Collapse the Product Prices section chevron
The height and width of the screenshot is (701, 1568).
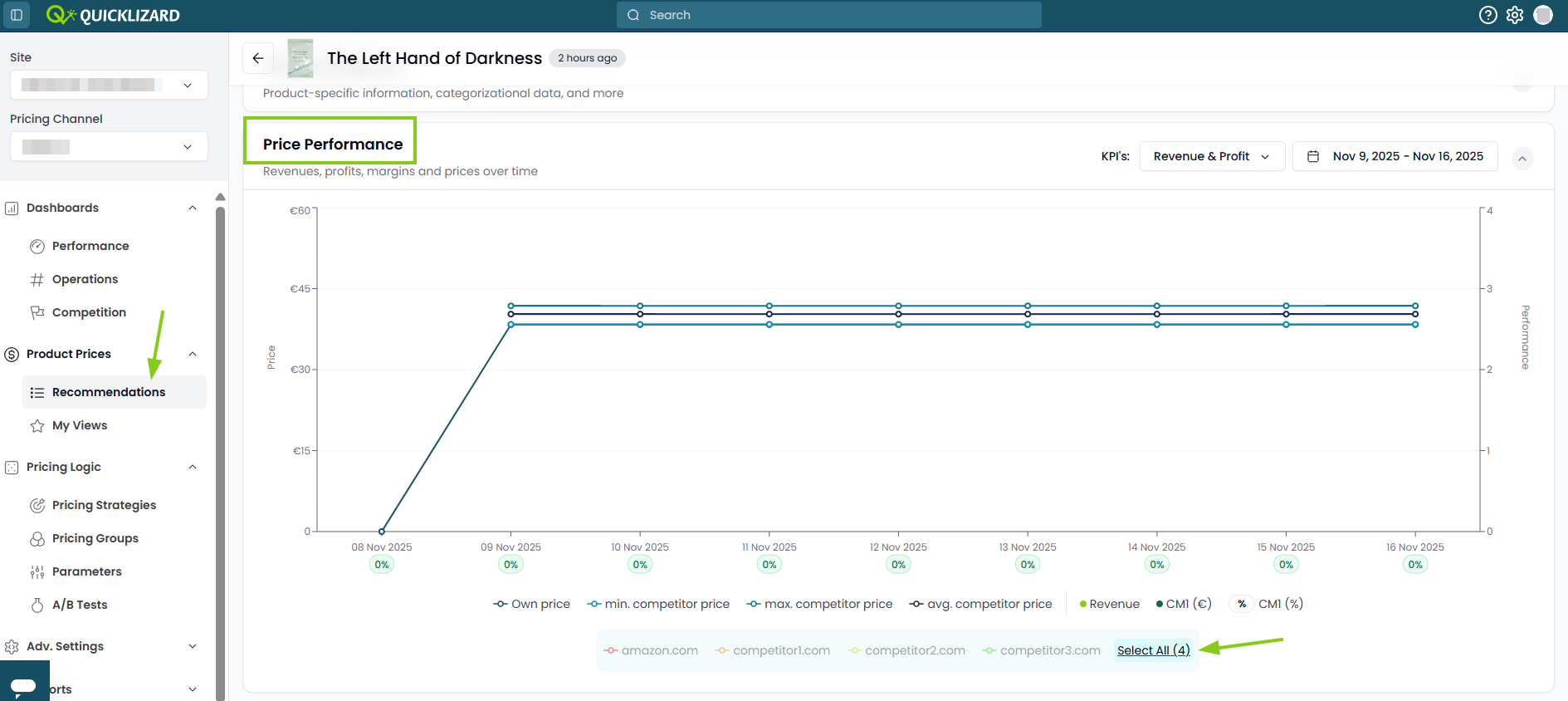pos(193,354)
